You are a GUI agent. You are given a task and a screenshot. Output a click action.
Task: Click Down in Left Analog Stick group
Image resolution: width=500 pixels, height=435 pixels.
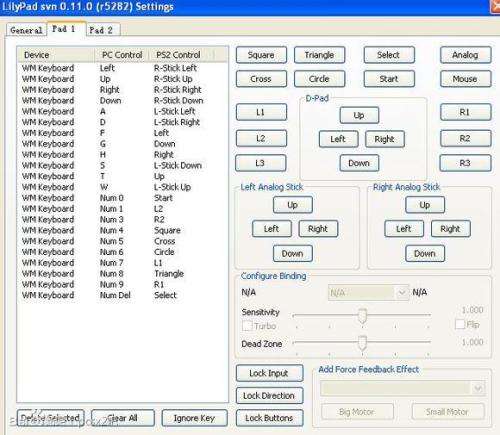pos(292,254)
